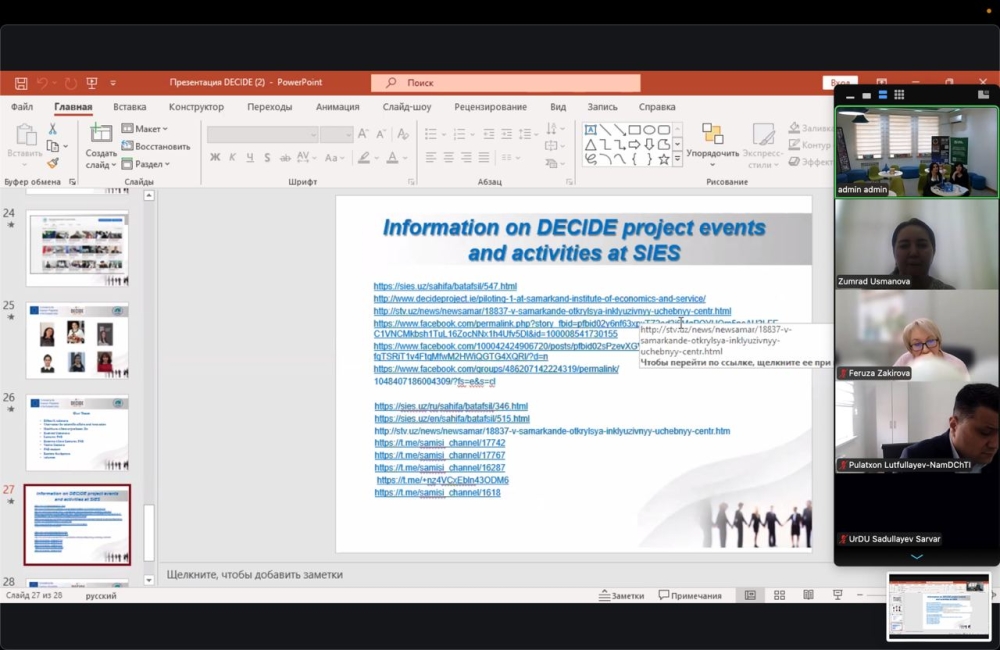
Task: Select the Cut scissors icon
Action: pyautogui.click(x=52, y=129)
